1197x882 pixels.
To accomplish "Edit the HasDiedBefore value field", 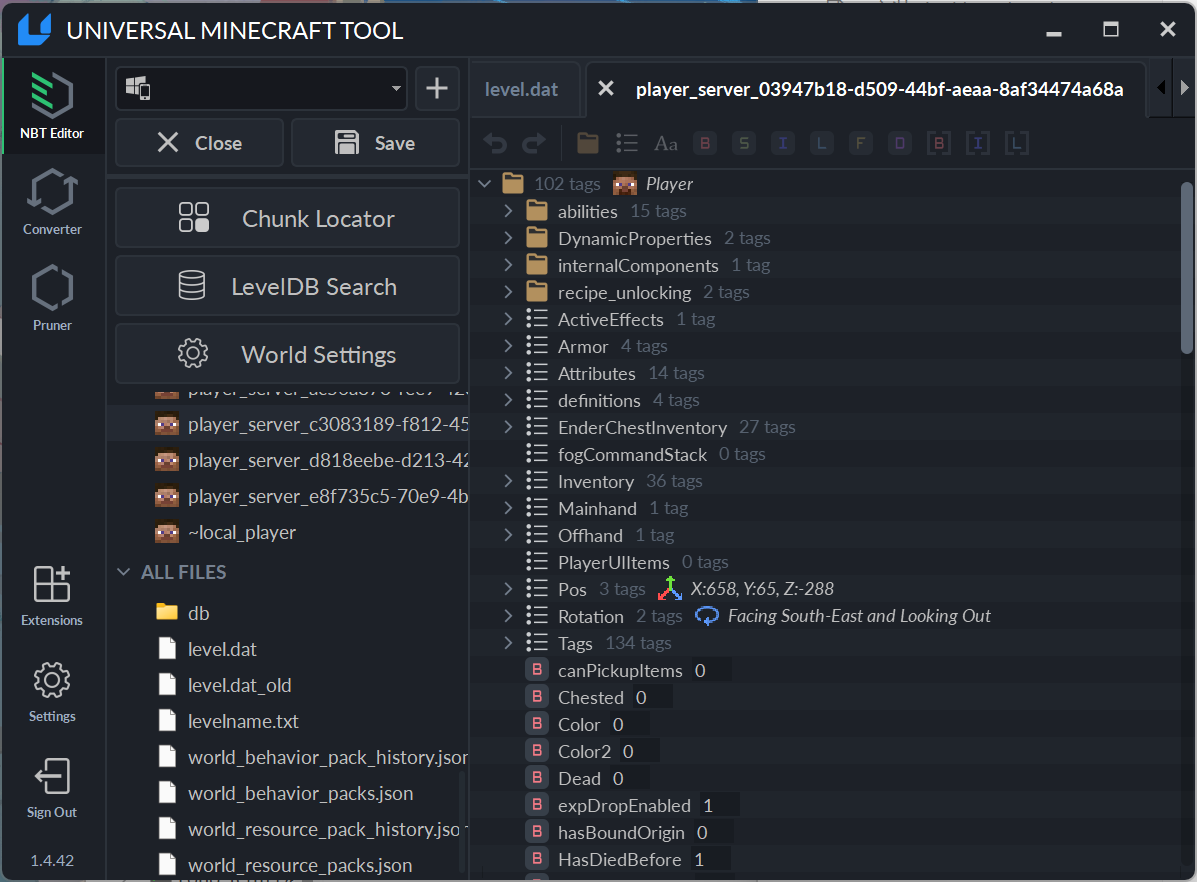I will coord(710,860).
